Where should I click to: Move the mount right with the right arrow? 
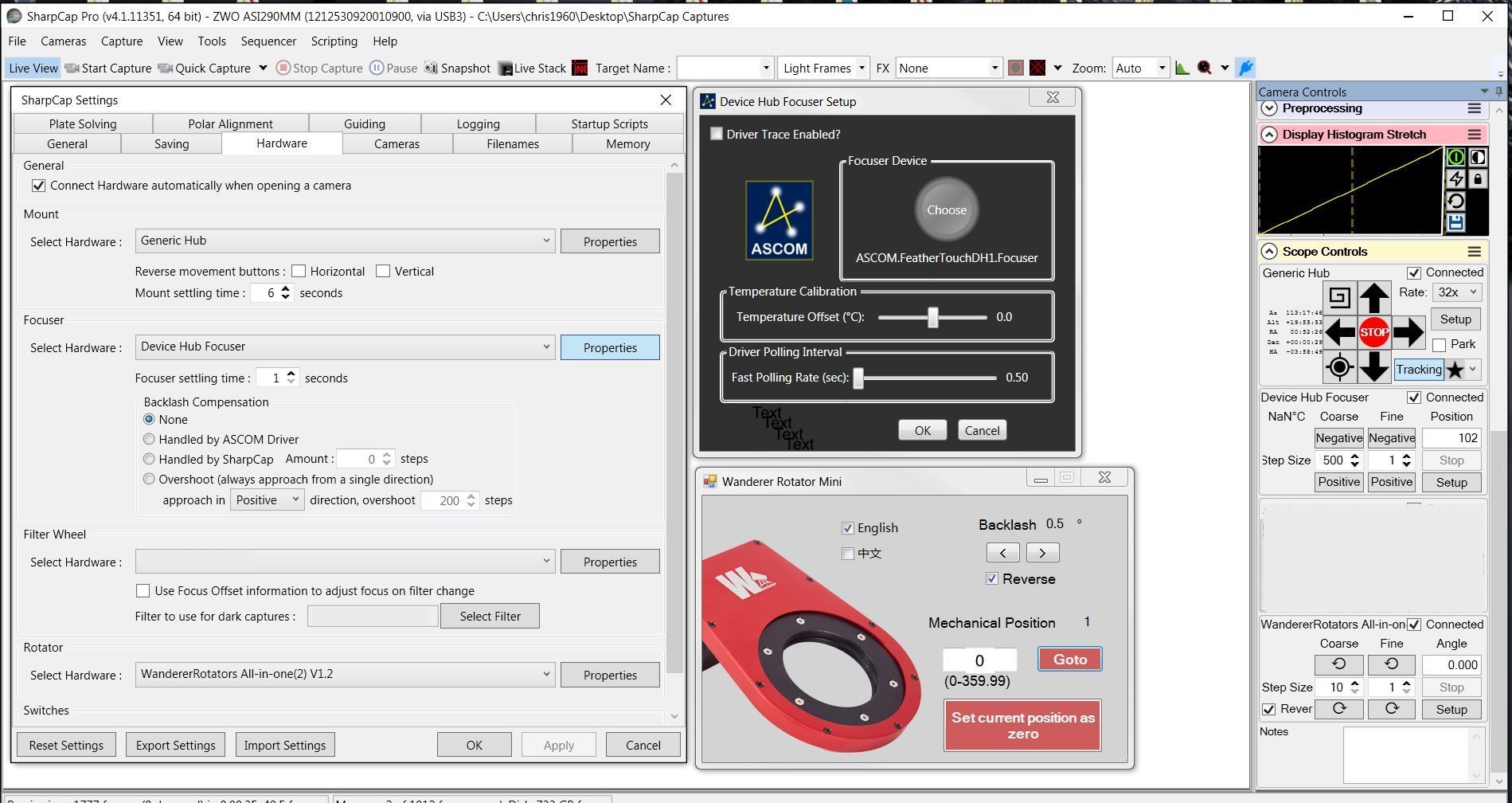pos(1408,332)
